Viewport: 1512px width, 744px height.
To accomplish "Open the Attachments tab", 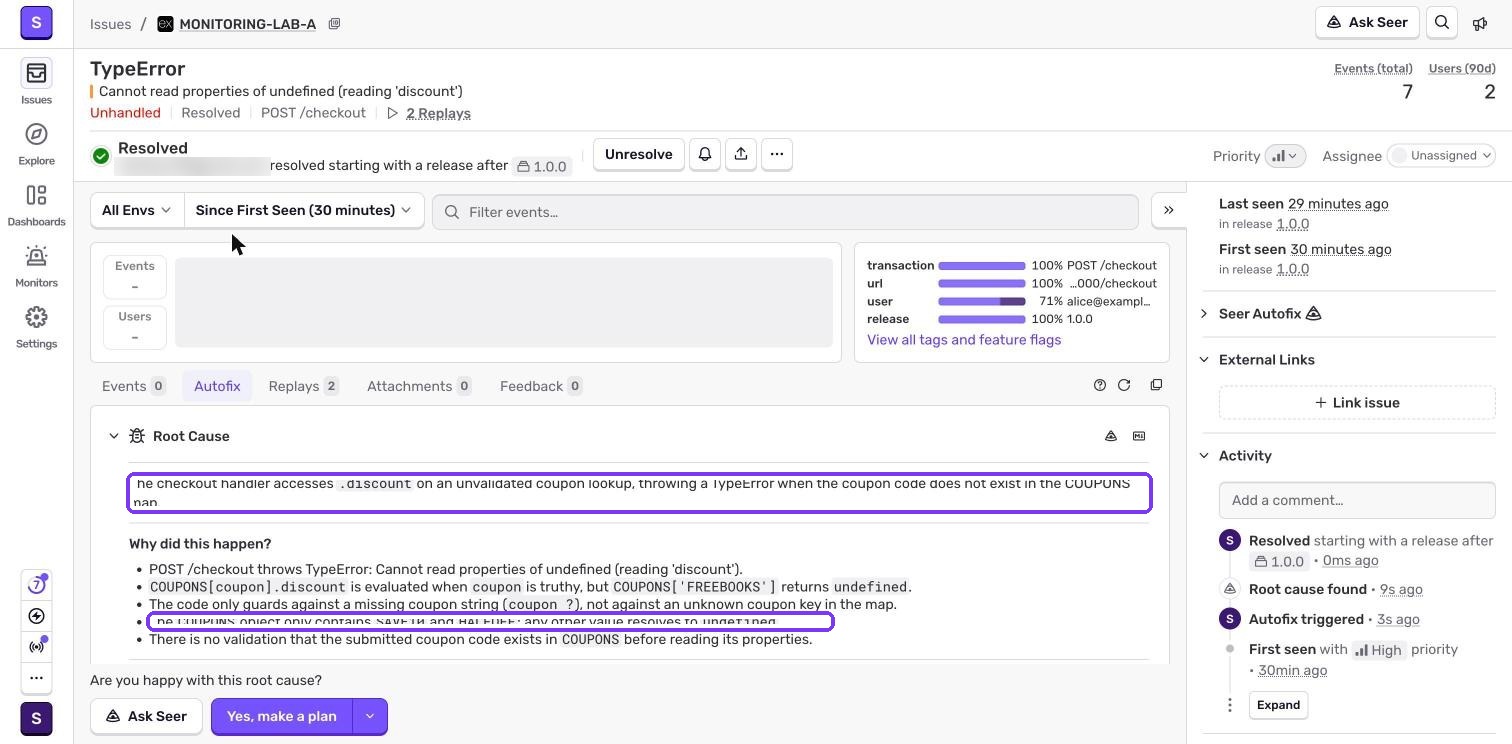I will click(419, 386).
